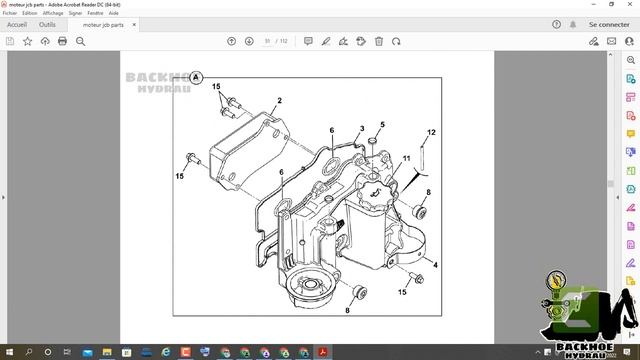
Task: Go to next page with down arrow
Action: (249, 41)
